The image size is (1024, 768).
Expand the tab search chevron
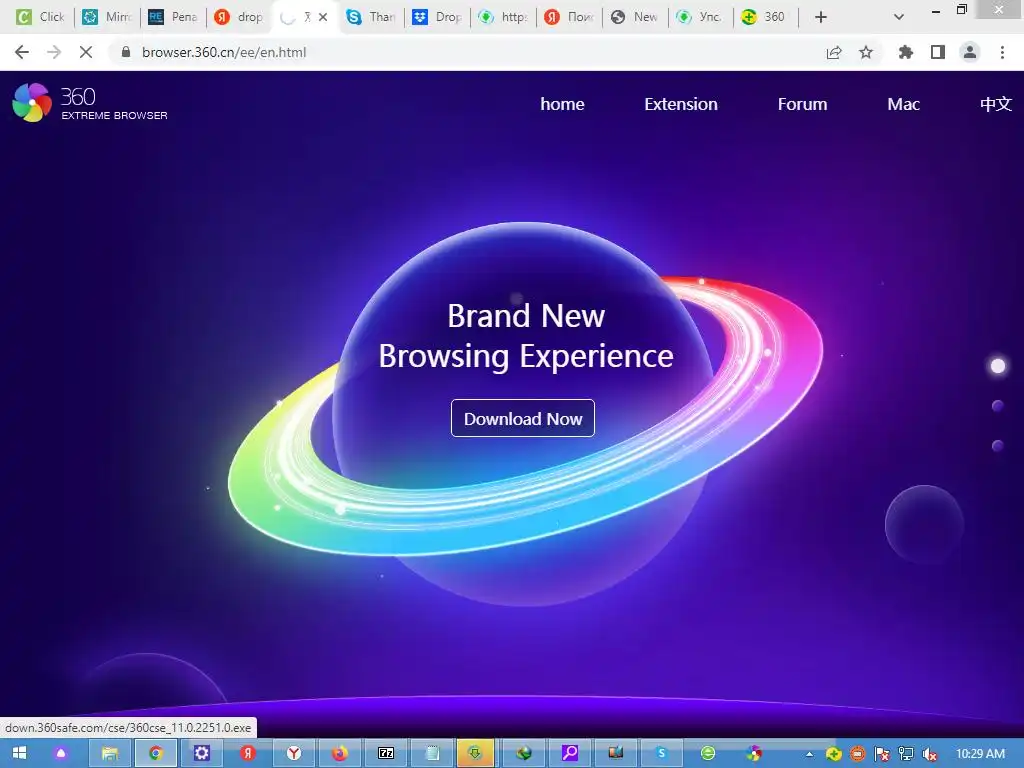point(899,17)
